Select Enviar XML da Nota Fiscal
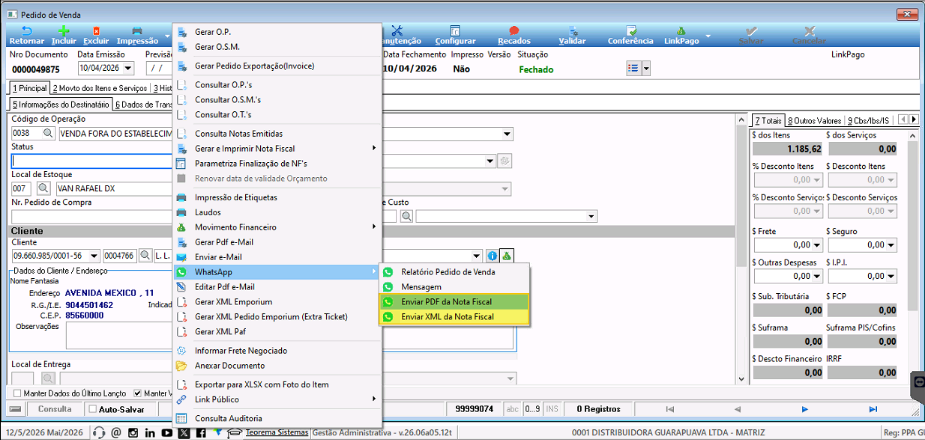Viewport: 925px width, 440px height. pyautogui.click(x=454, y=317)
